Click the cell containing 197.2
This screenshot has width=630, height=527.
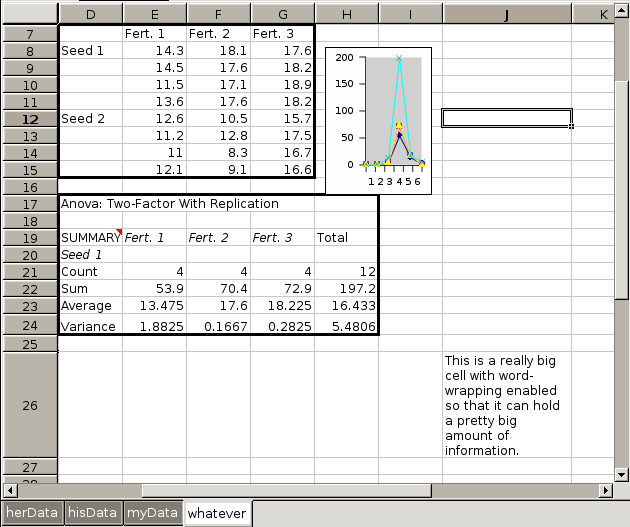(x=346, y=288)
